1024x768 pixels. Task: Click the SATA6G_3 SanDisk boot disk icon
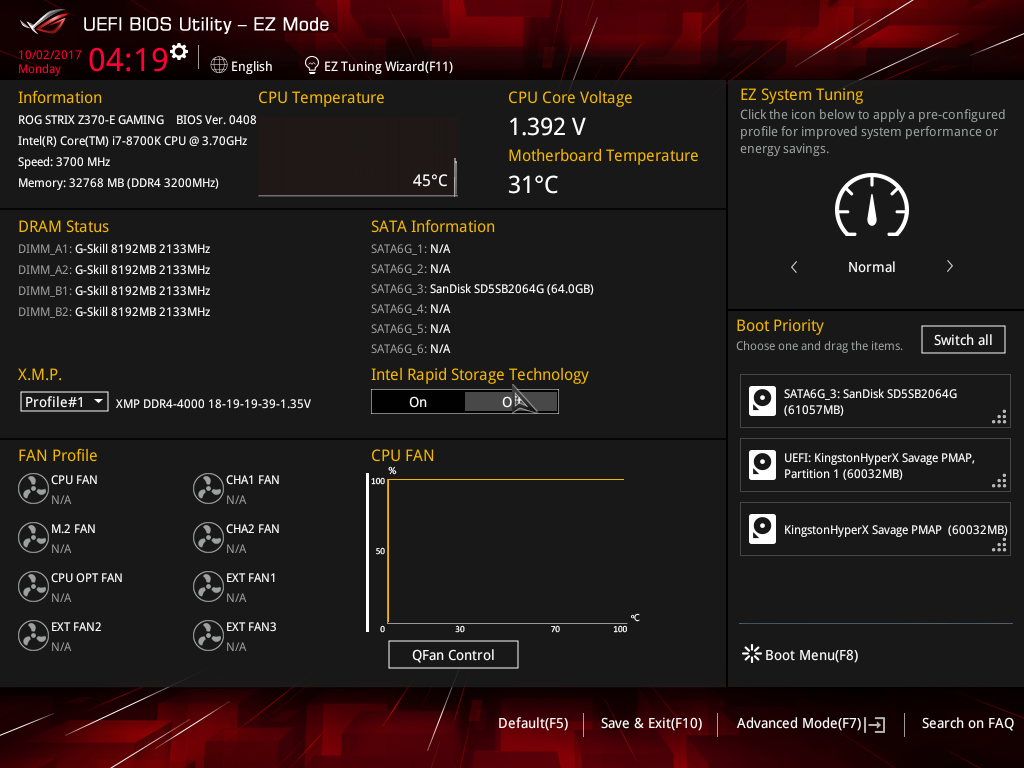click(762, 401)
